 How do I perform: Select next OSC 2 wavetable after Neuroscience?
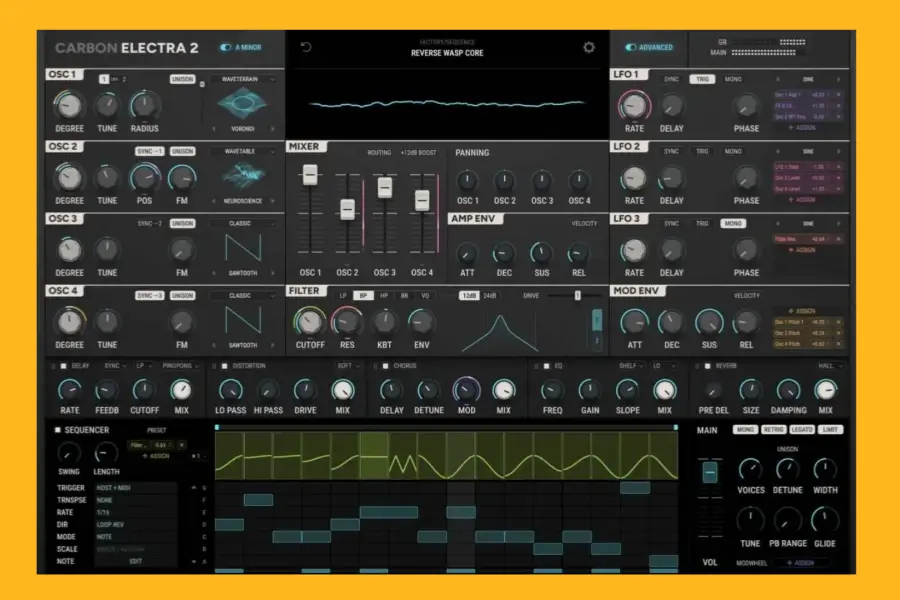coord(273,201)
